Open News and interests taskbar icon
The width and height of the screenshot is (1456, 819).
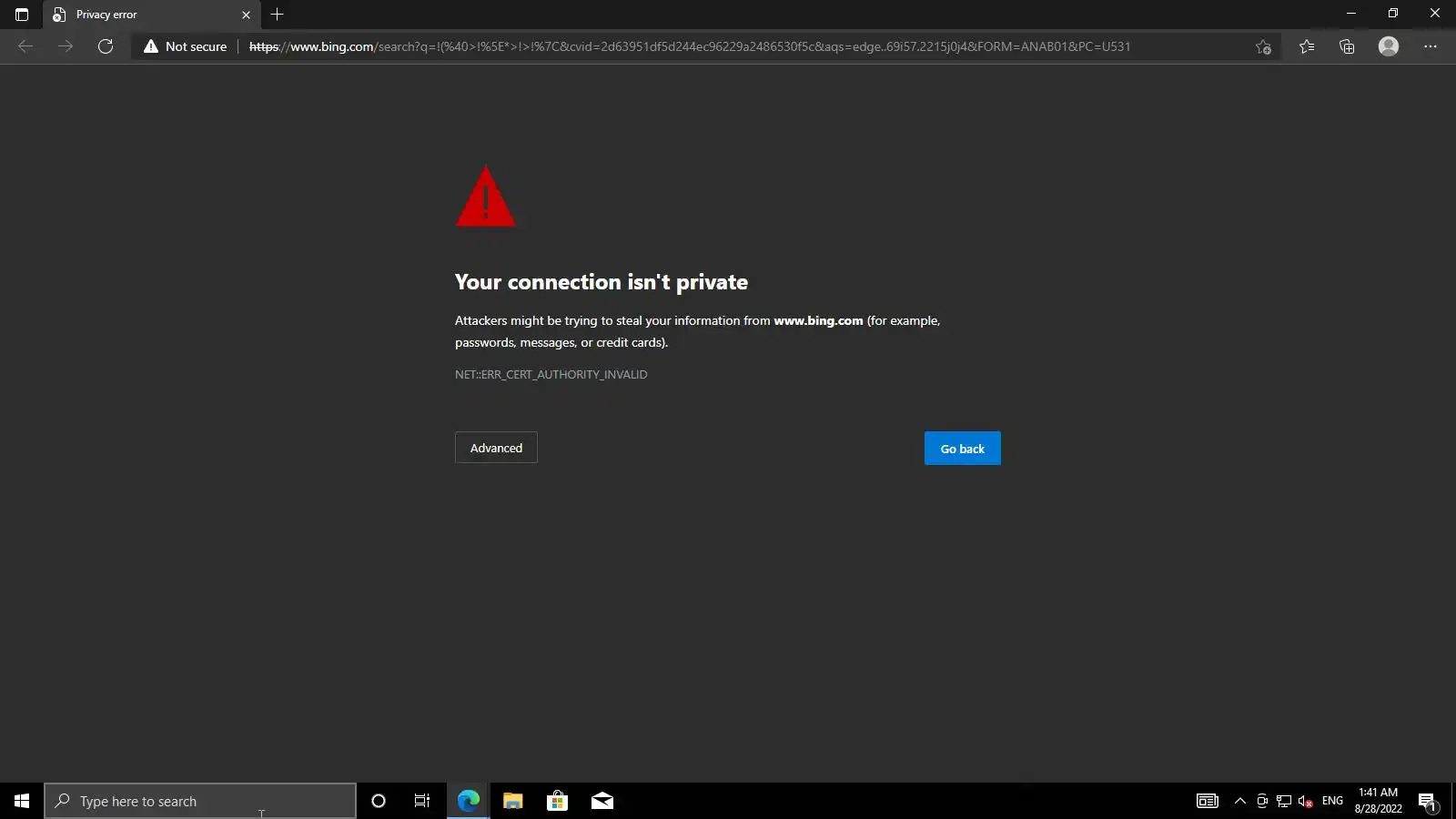pos(1208,801)
